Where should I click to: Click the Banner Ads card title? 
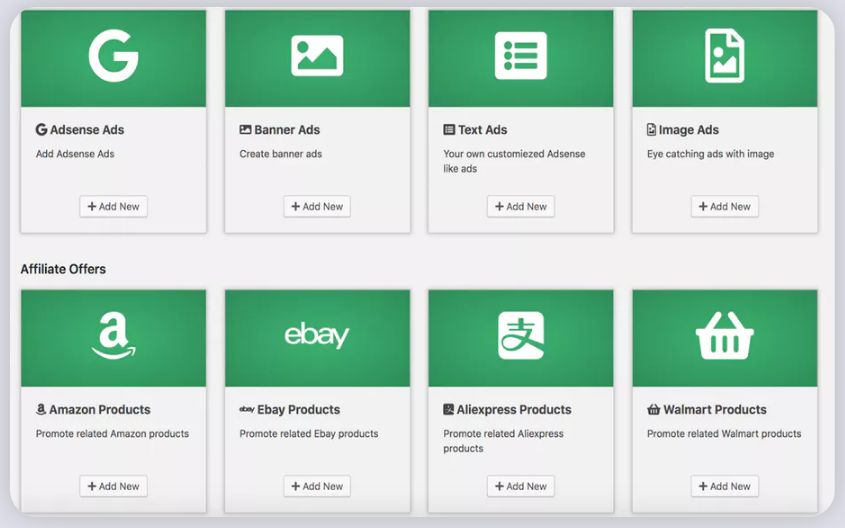[287, 130]
